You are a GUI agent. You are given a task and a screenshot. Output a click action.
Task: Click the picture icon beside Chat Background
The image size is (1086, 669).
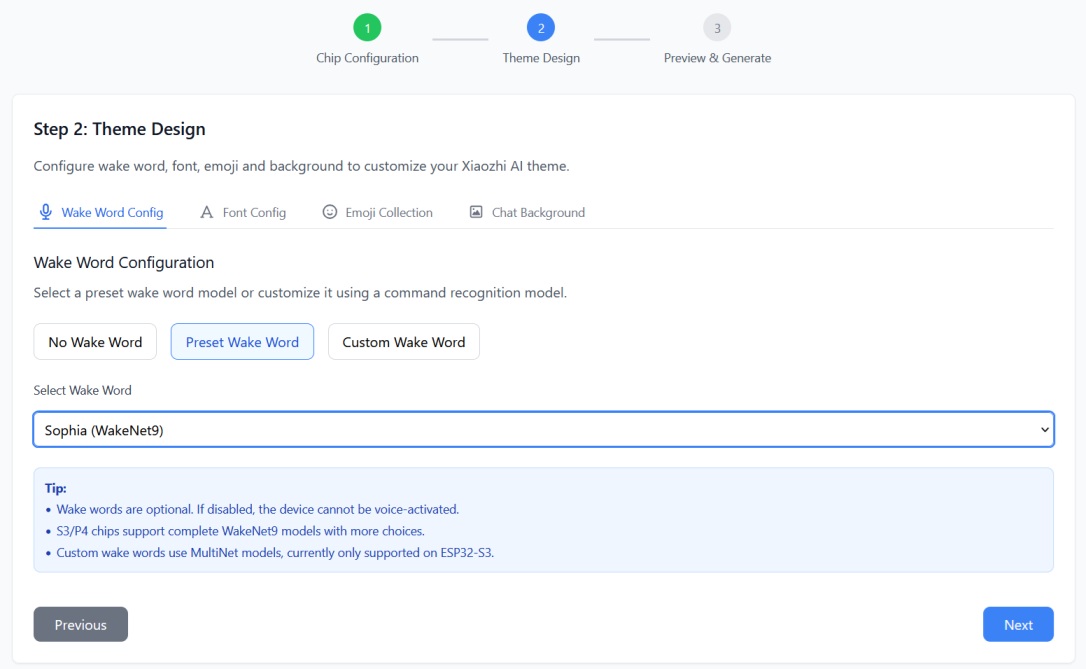tap(476, 212)
